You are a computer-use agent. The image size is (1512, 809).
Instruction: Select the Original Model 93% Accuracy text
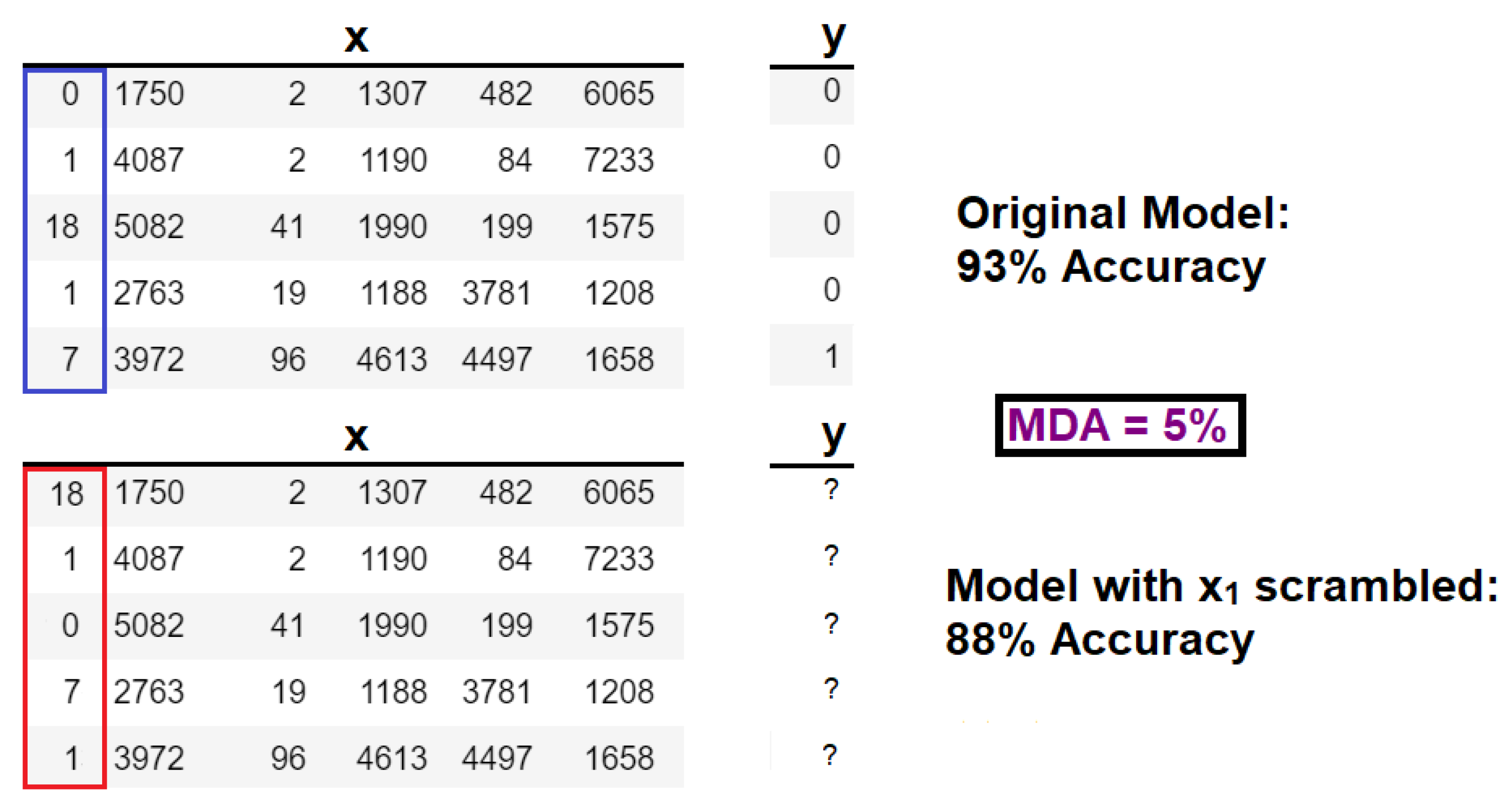pos(1122,241)
